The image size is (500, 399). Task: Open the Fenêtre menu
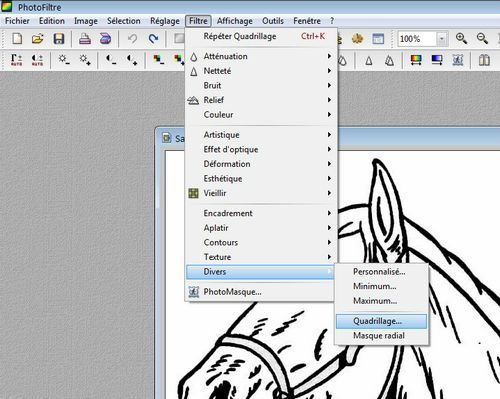[307, 21]
